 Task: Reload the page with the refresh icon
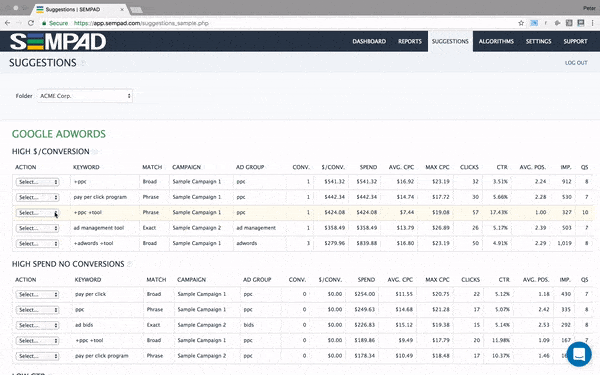tap(31, 23)
